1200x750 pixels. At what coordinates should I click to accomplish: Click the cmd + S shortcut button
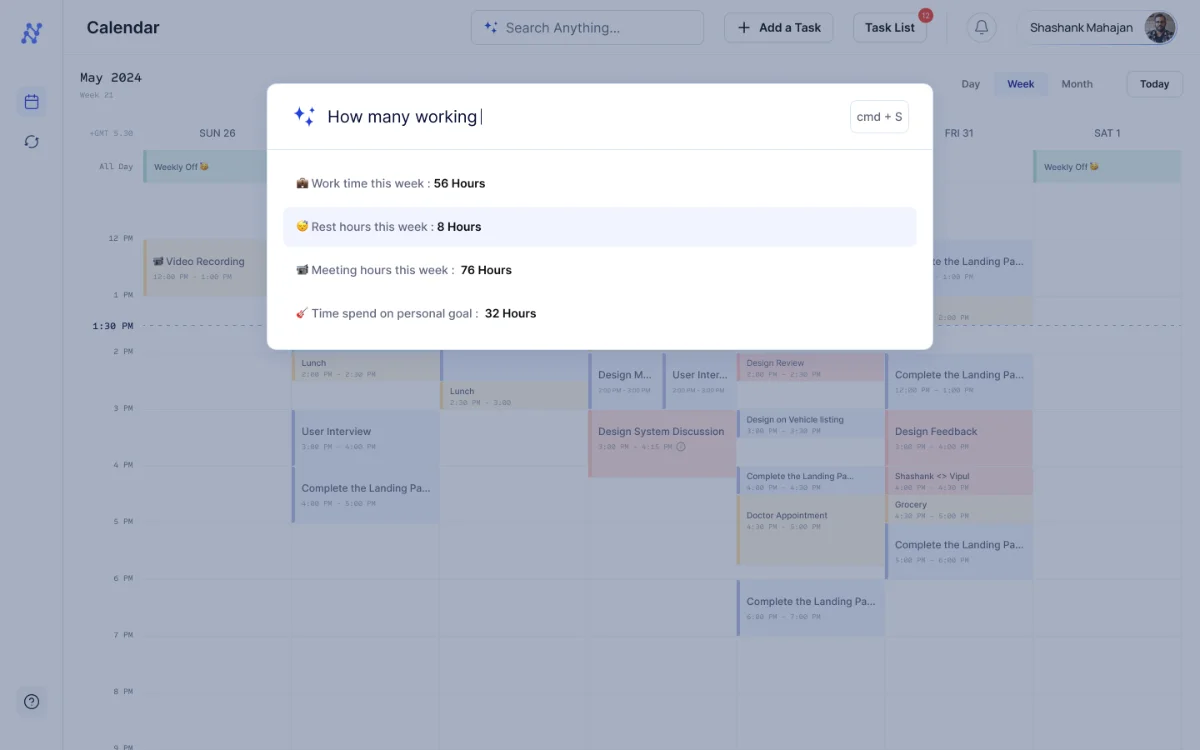(x=879, y=117)
